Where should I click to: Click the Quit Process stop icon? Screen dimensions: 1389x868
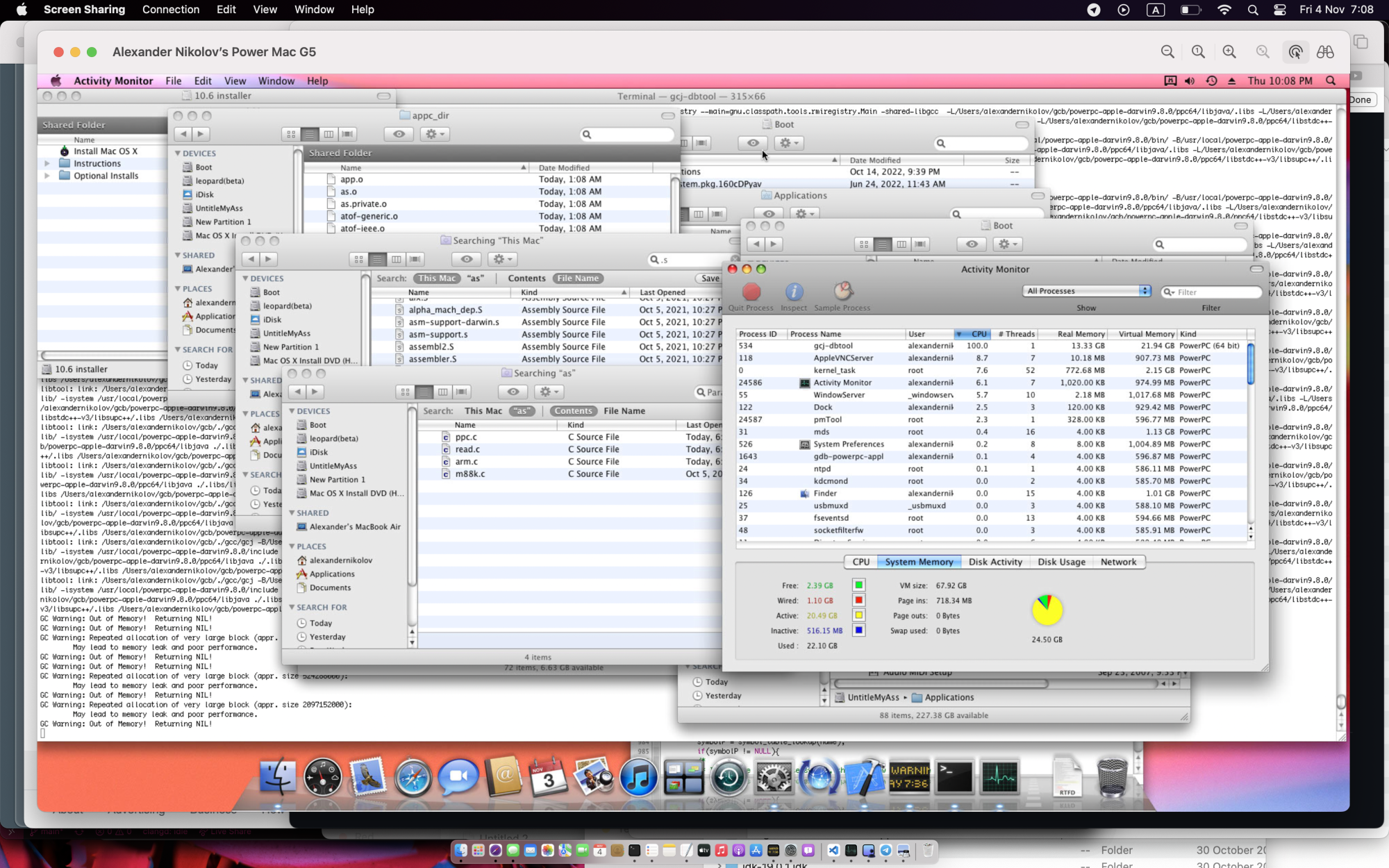click(x=751, y=292)
